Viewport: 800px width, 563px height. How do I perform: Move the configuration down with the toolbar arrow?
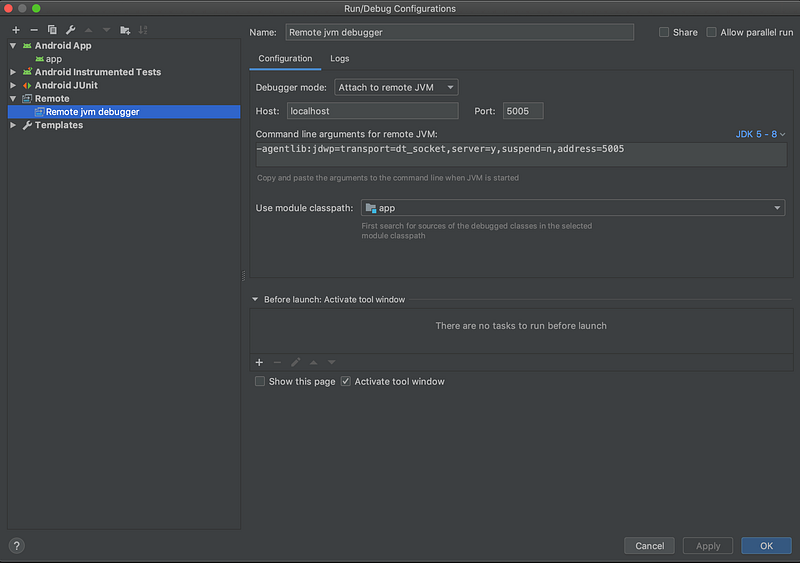(106, 30)
